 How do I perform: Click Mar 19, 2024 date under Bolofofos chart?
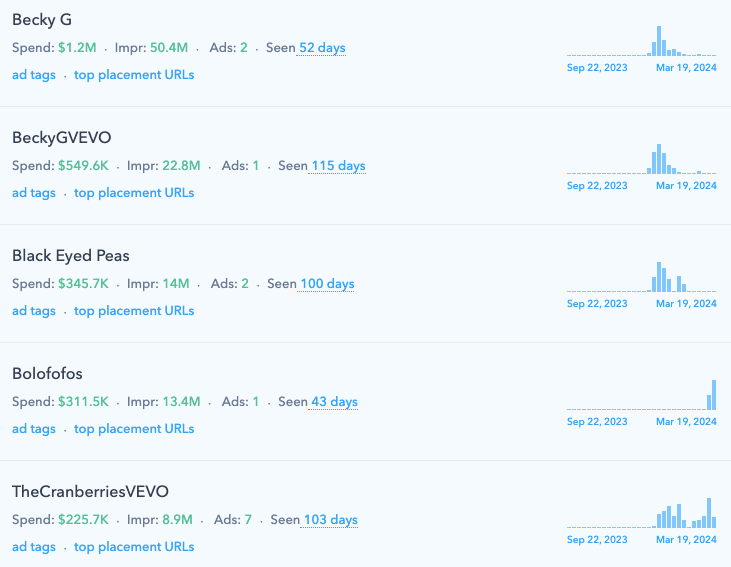(686, 422)
